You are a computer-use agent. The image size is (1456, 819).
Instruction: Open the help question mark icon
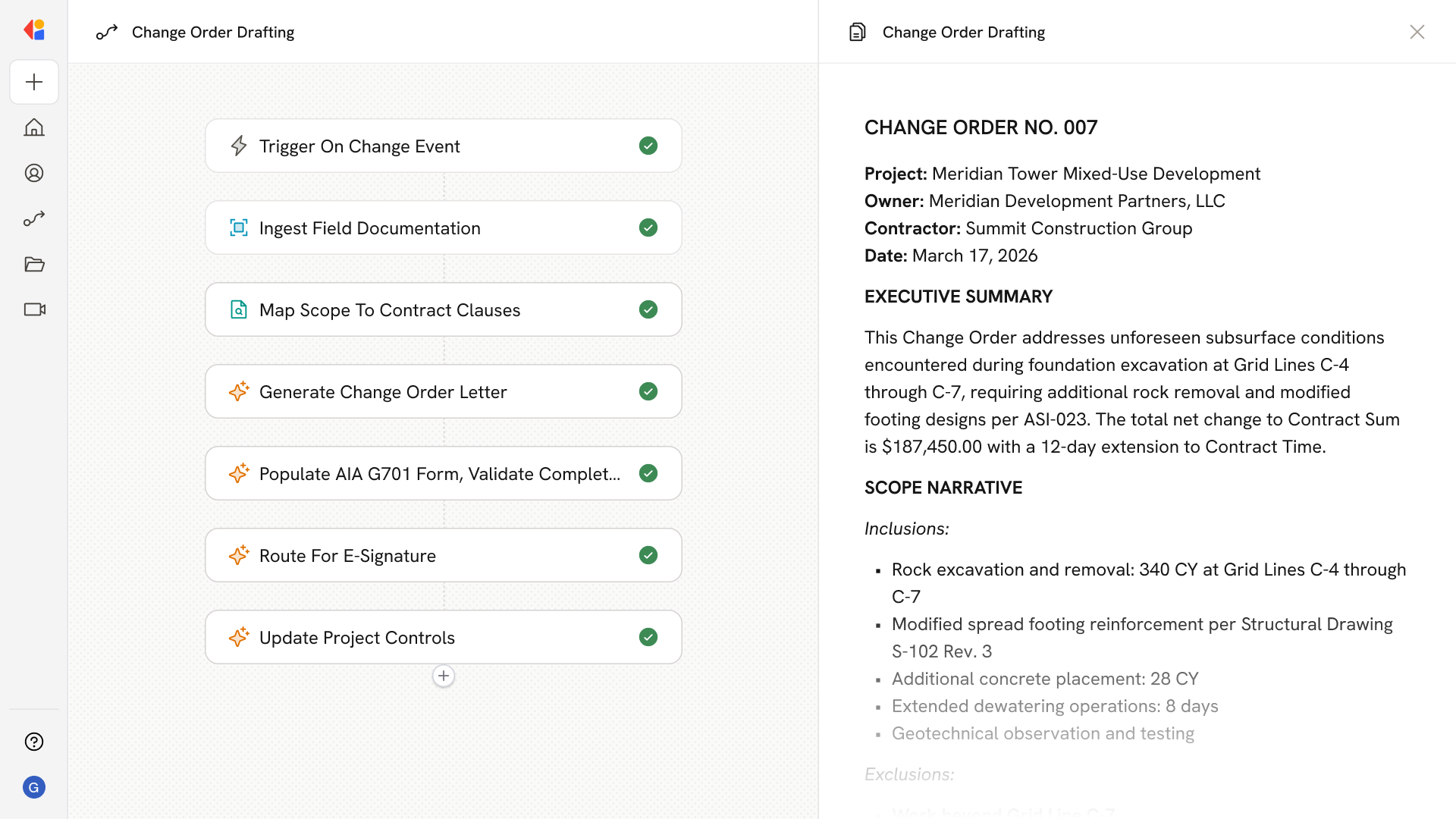34,742
